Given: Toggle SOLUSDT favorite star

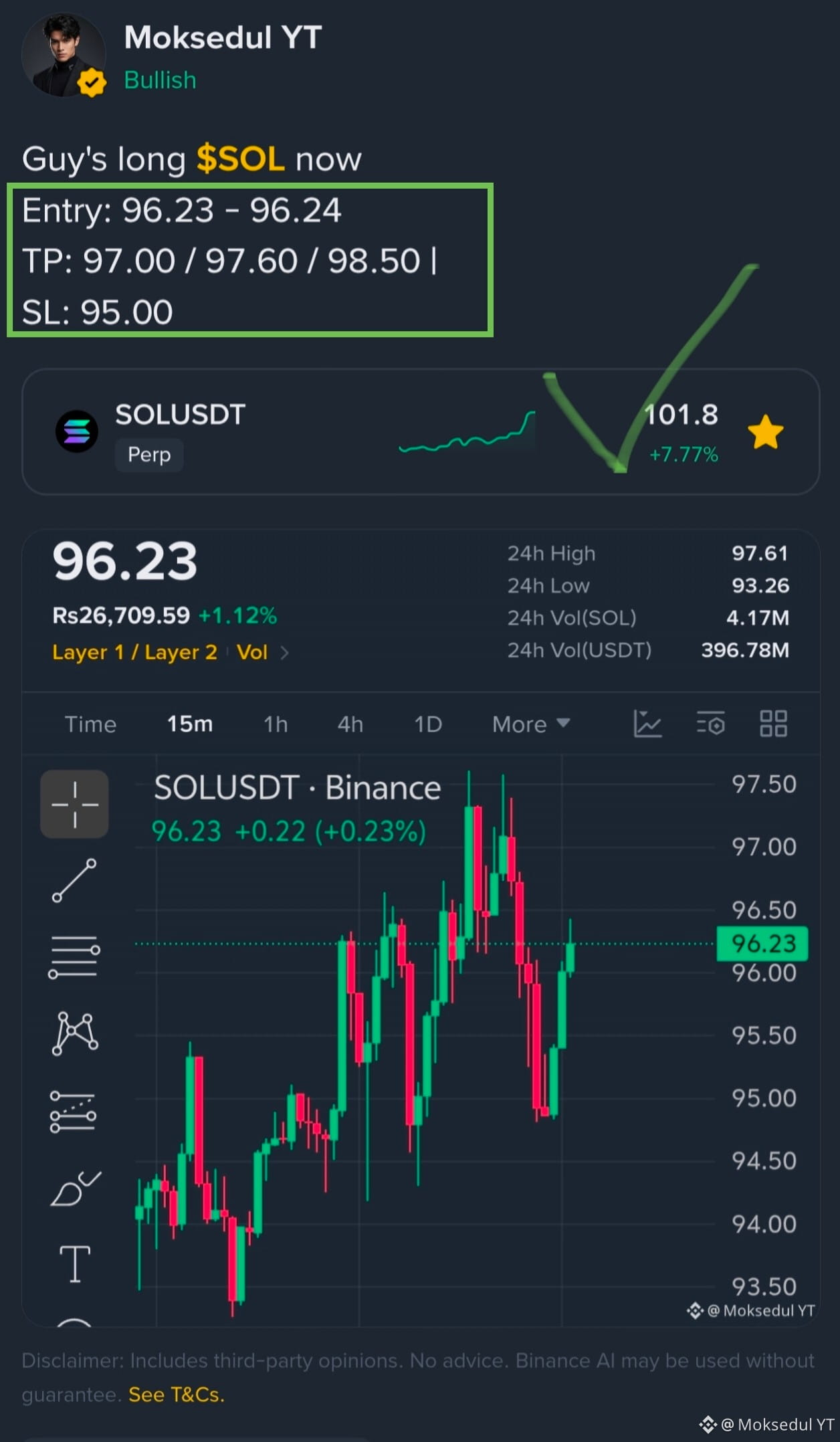Looking at the screenshot, I should pos(765,432).
